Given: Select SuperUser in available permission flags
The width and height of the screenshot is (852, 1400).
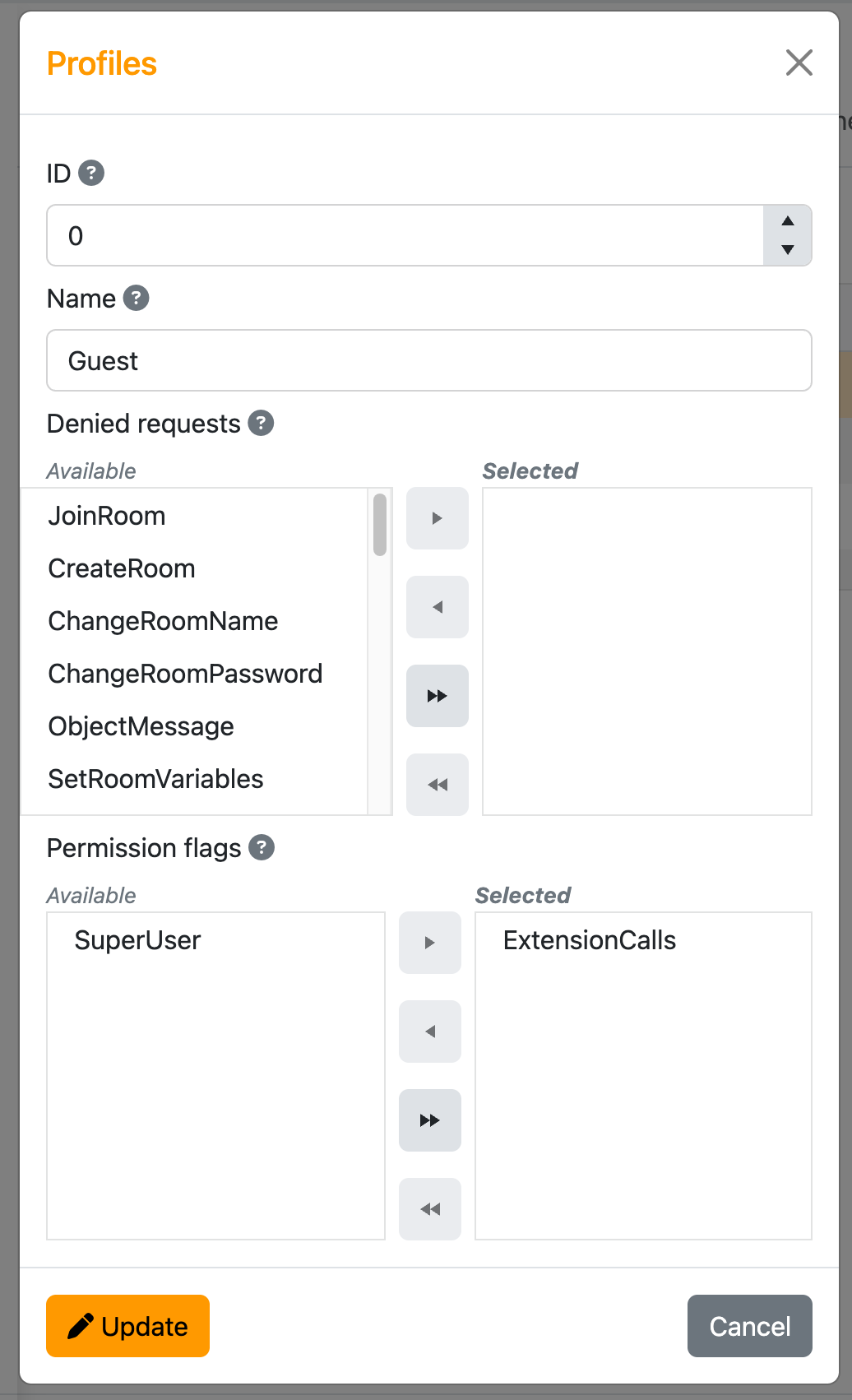Looking at the screenshot, I should tap(137, 940).
